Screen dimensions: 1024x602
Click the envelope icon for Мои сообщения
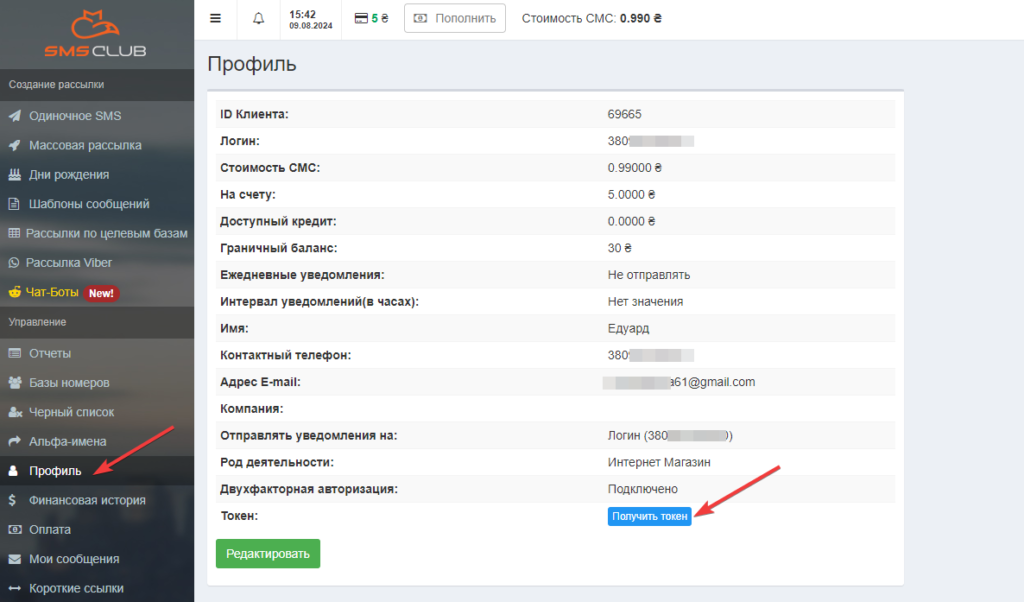14,559
